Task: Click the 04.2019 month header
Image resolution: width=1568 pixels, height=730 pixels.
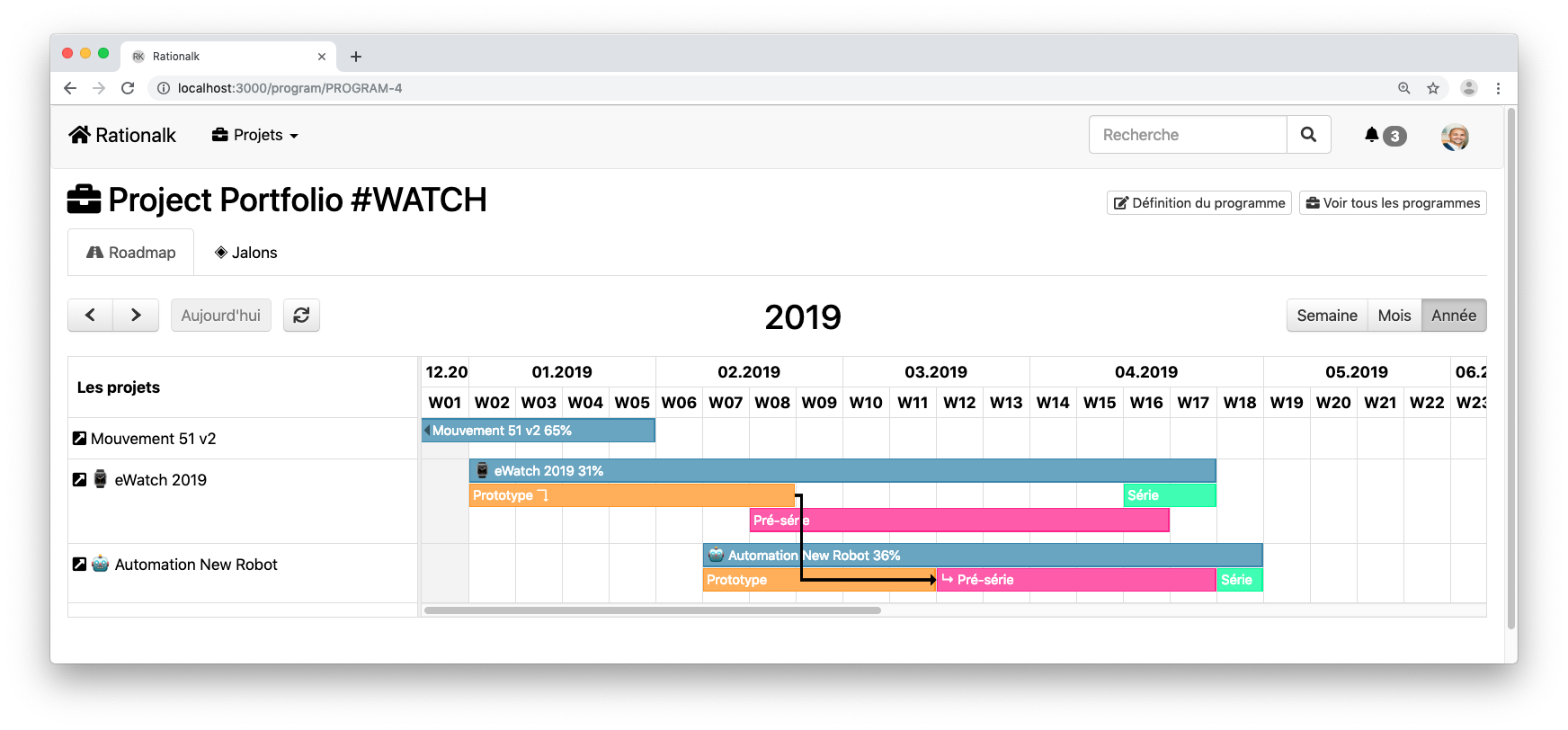Action: 1146,372
